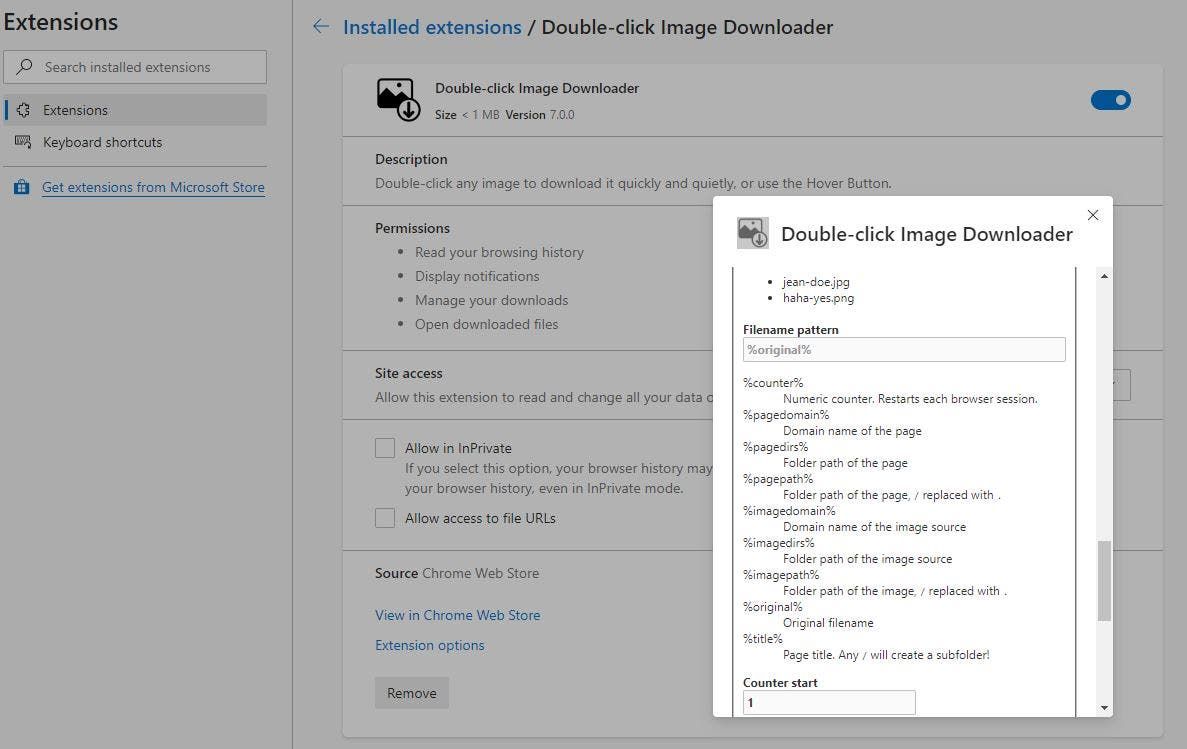1187x749 pixels.
Task: Click the %pagedomain% pattern term
Action: [x=786, y=414]
